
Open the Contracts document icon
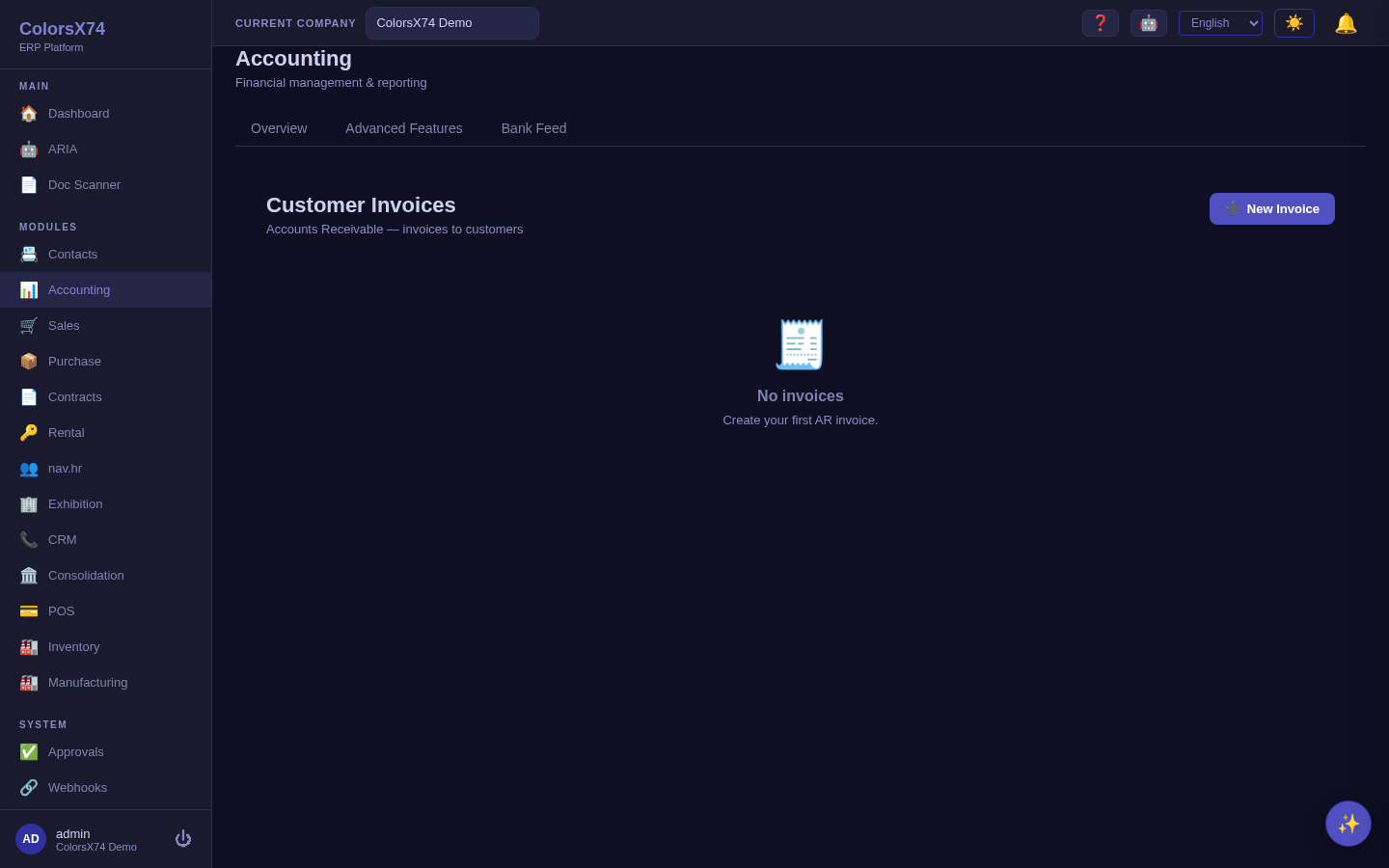coord(29,397)
